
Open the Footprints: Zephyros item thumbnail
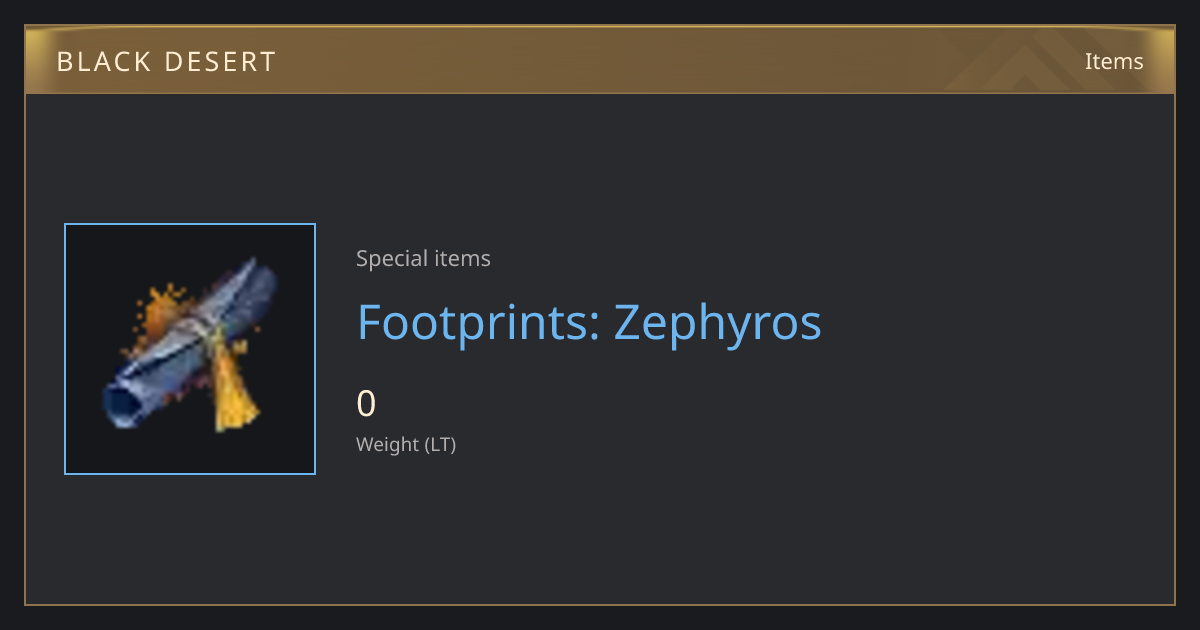(190, 349)
